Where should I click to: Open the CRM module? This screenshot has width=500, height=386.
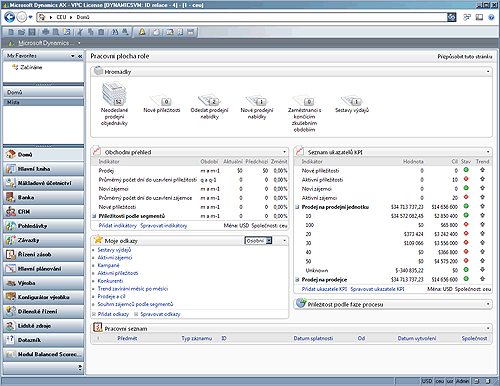[43, 212]
